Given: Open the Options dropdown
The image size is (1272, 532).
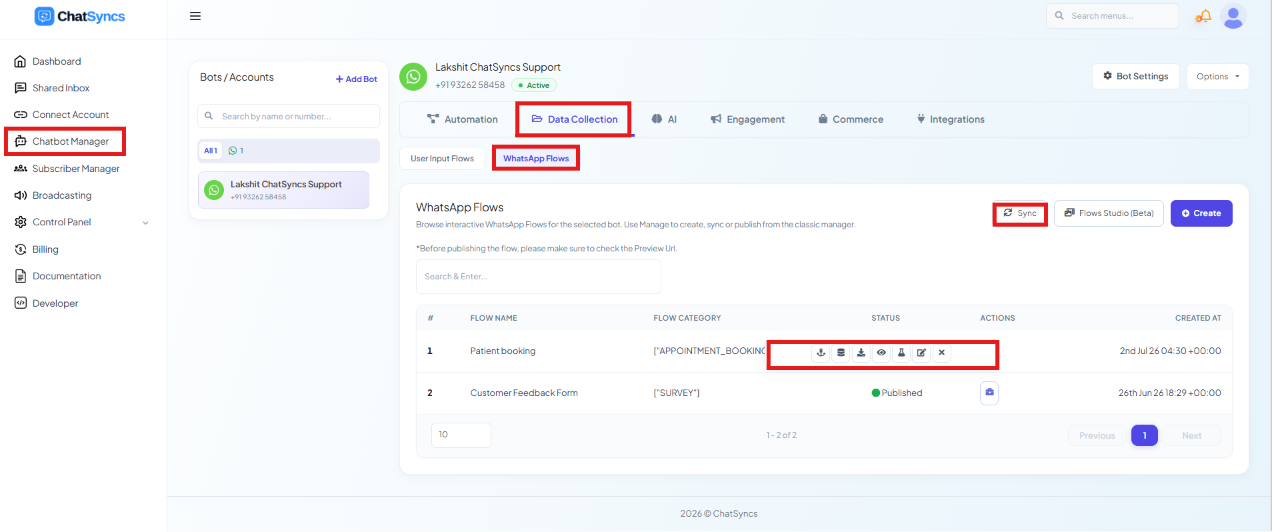Looking at the screenshot, I should (1217, 76).
